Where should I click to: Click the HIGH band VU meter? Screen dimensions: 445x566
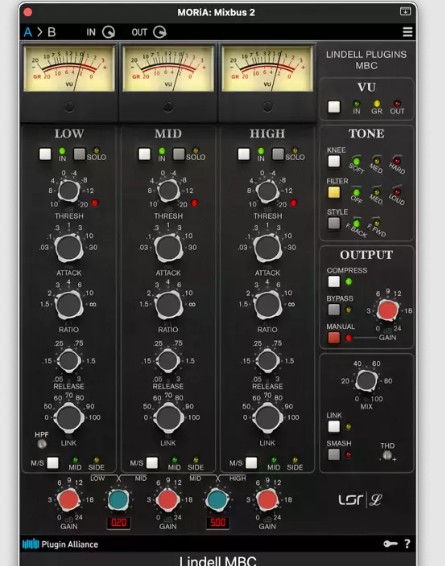[267, 69]
